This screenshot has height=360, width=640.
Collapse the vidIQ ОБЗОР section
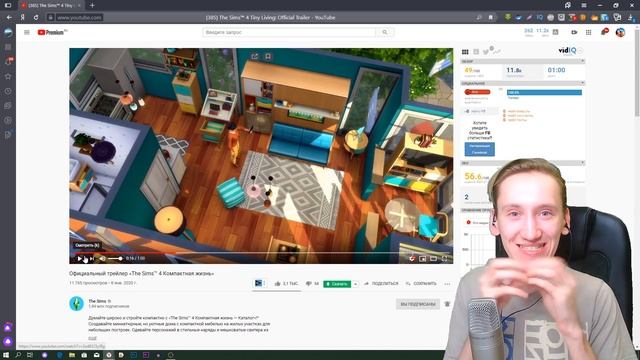tap(582, 61)
